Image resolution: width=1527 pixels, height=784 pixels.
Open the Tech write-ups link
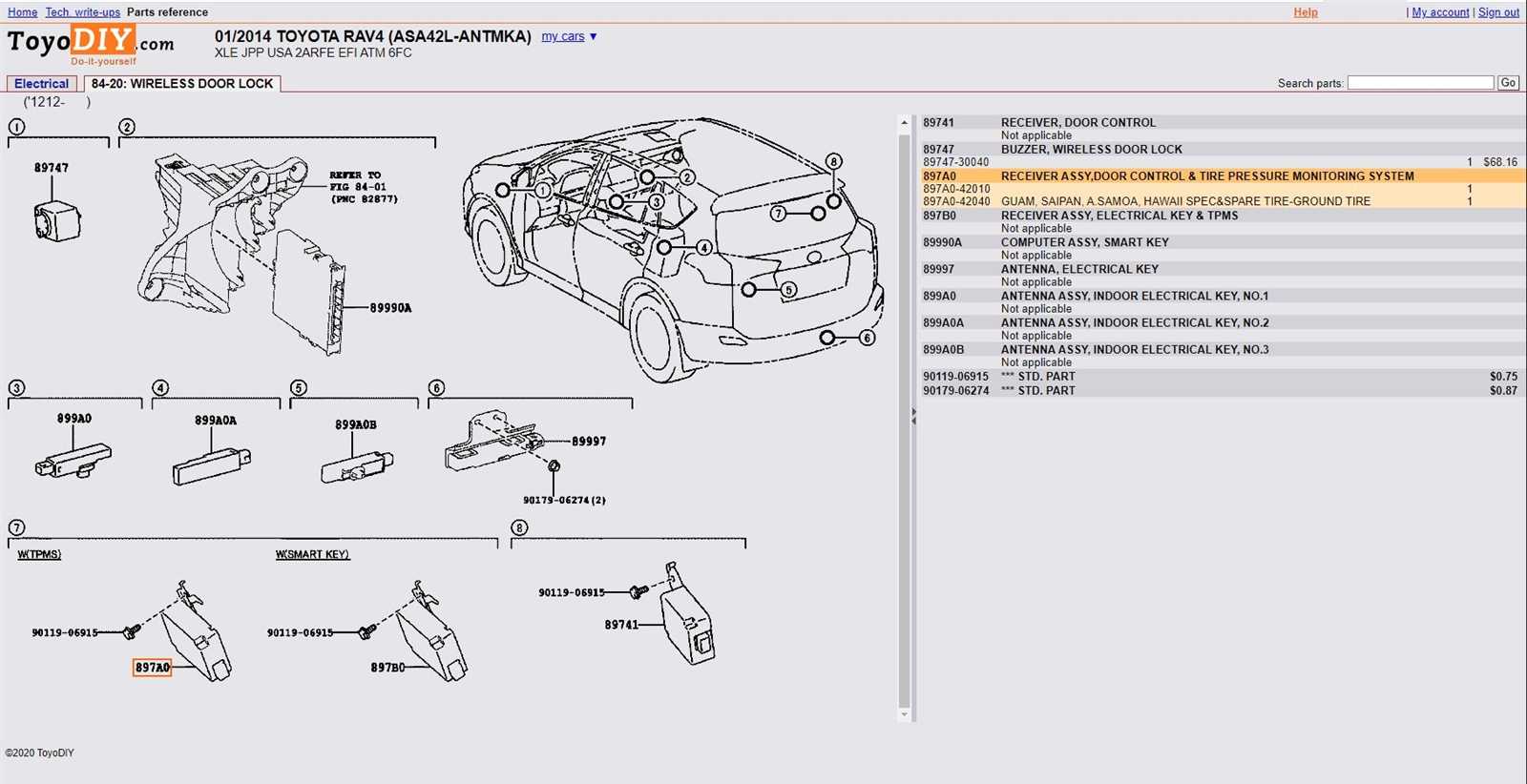click(x=83, y=12)
